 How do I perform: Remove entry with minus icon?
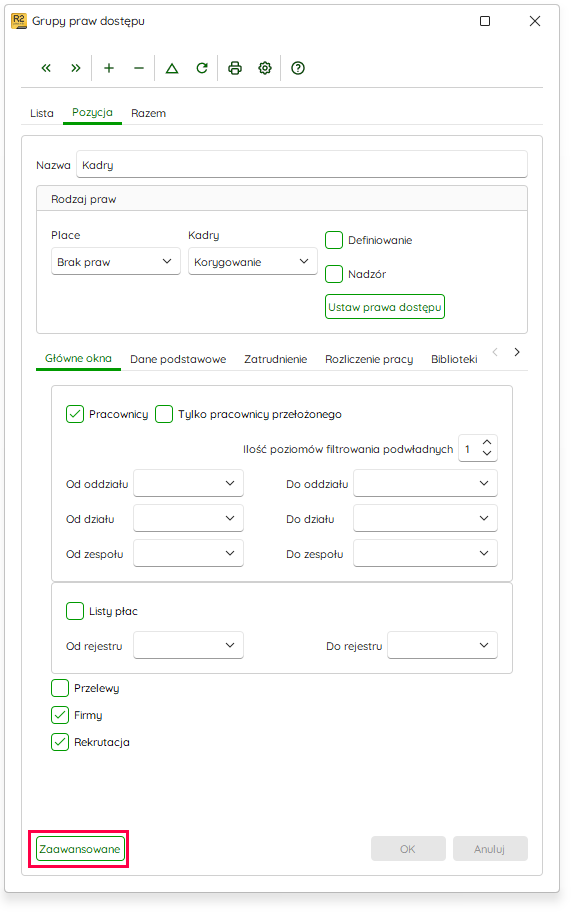(x=139, y=68)
